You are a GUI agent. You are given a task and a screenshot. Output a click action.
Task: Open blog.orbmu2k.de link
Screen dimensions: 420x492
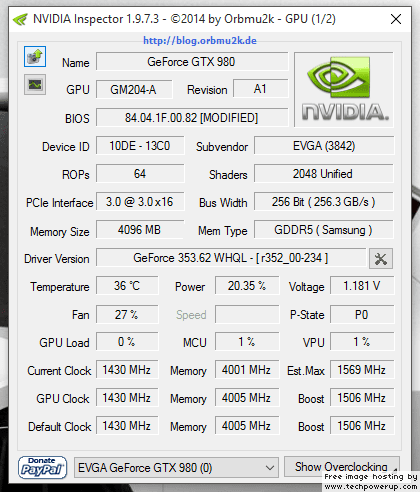point(200,41)
